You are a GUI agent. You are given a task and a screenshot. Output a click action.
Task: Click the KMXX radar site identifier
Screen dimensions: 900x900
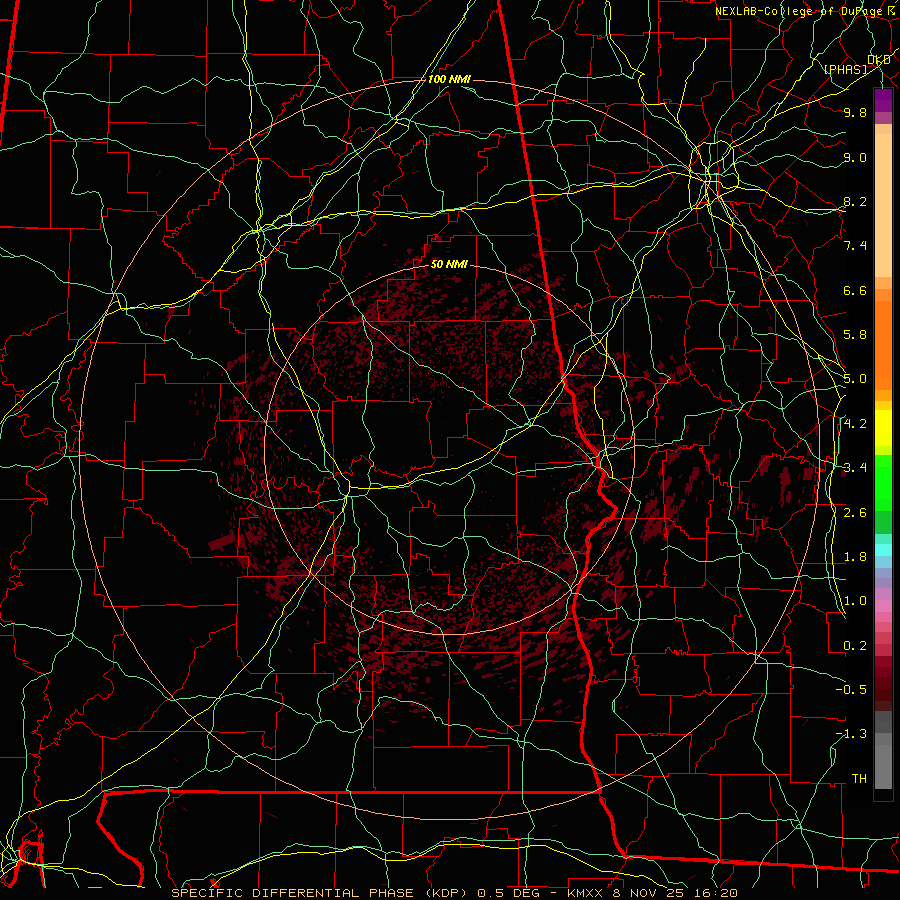tap(585, 893)
